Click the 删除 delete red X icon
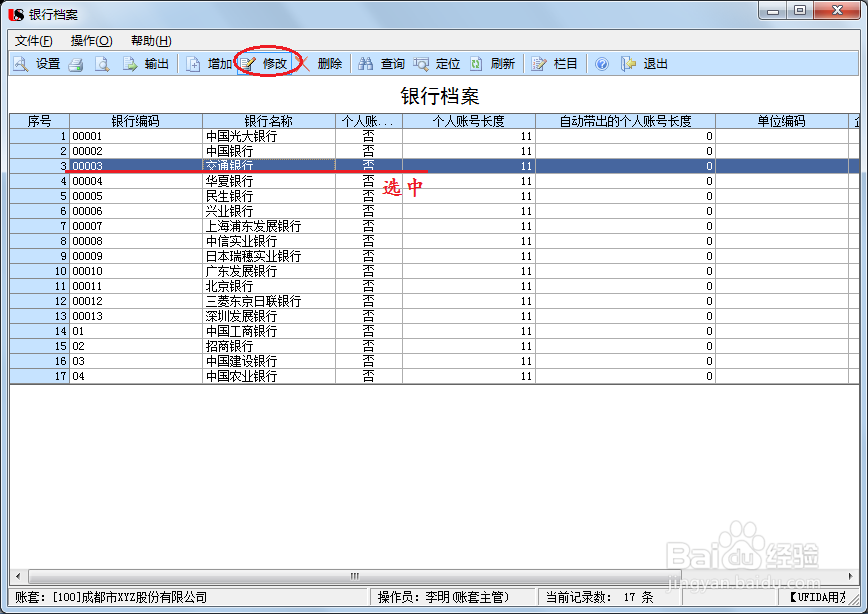 [x=303, y=64]
